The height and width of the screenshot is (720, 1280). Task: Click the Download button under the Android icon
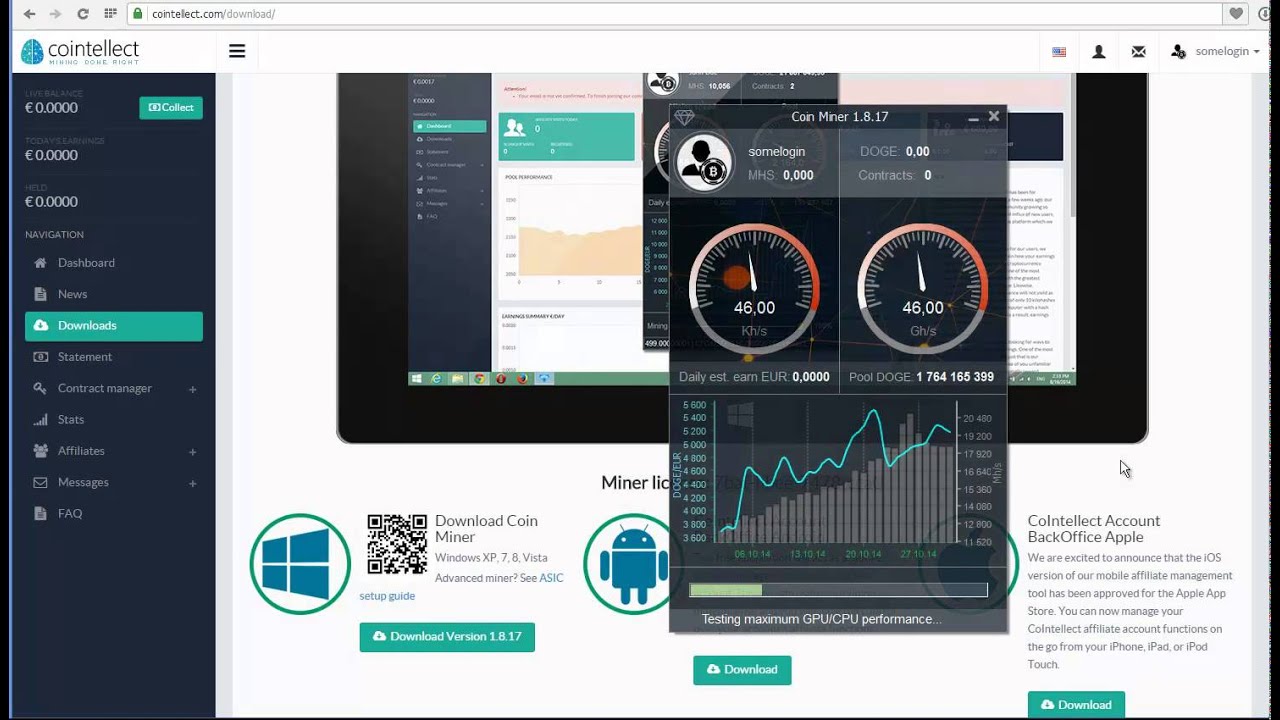pos(742,670)
